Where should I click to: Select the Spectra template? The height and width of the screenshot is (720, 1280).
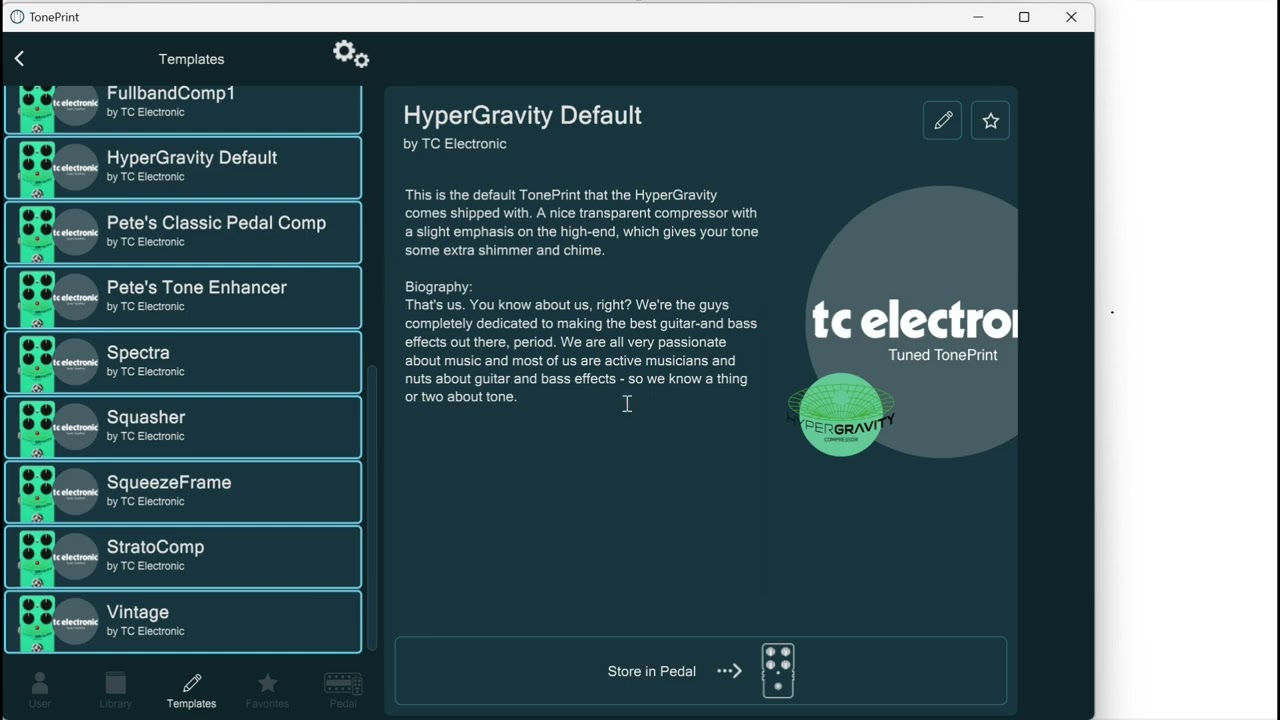click(183, 362)
